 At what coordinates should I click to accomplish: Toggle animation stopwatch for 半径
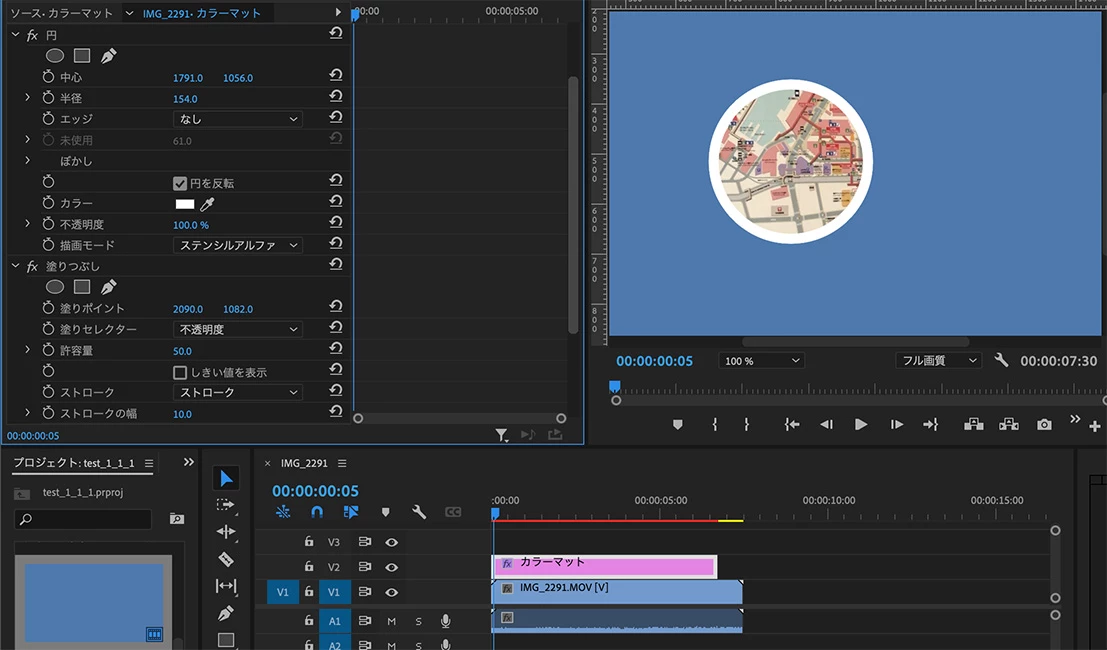point(48,97)
